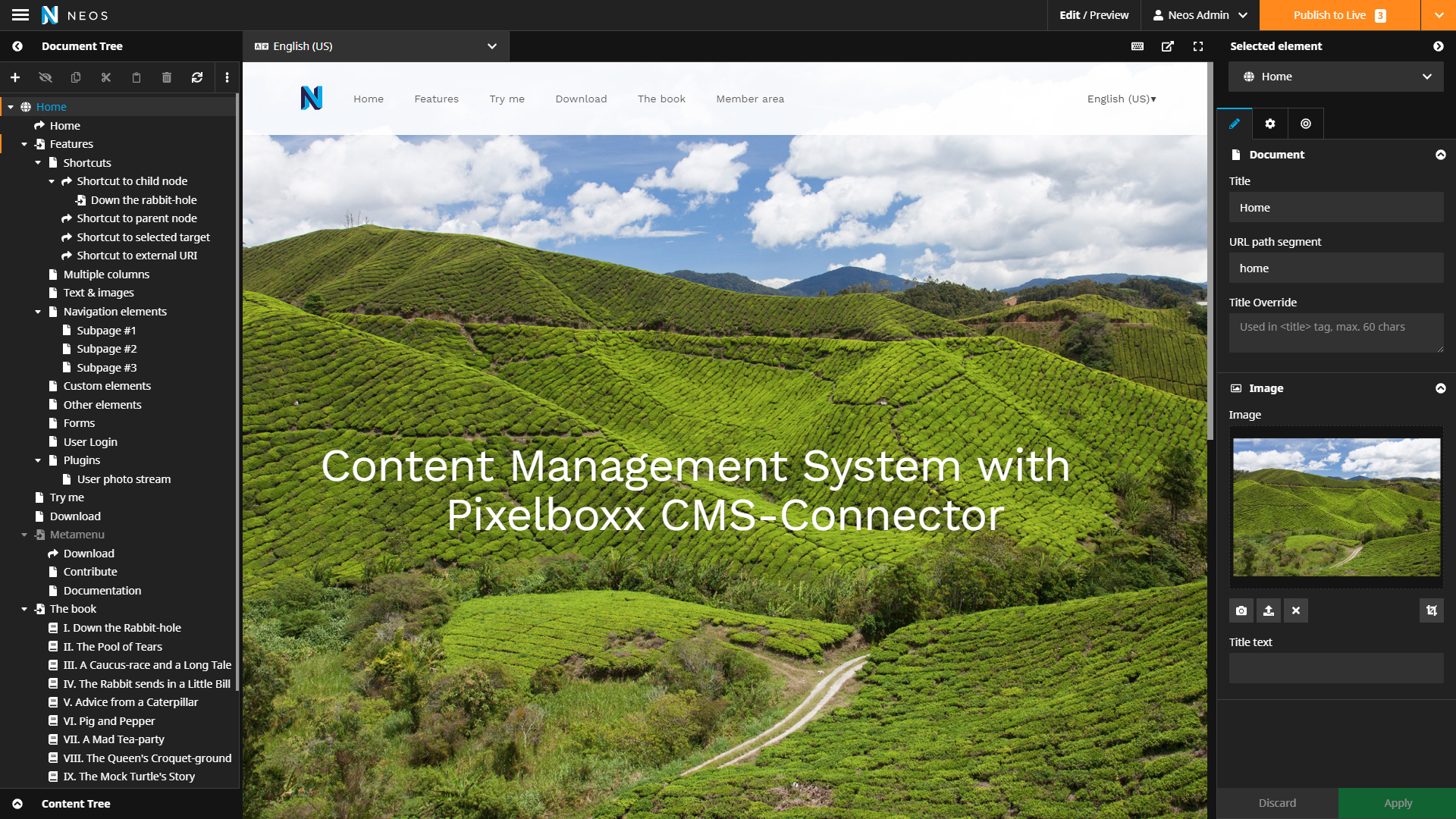Click the image preview thumbnail in inspector
The image size is (1456, 819).
(1336, 507)
